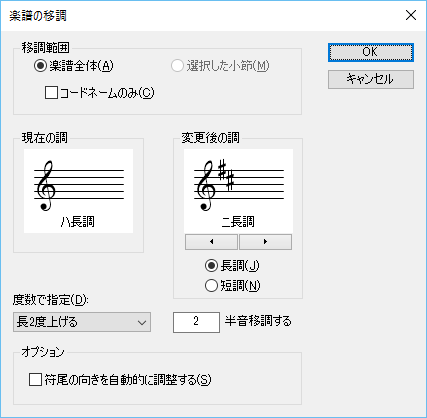Click the ハ長調 key name label
This screenshot has width=427, height=418.
[x=78, y=222]
